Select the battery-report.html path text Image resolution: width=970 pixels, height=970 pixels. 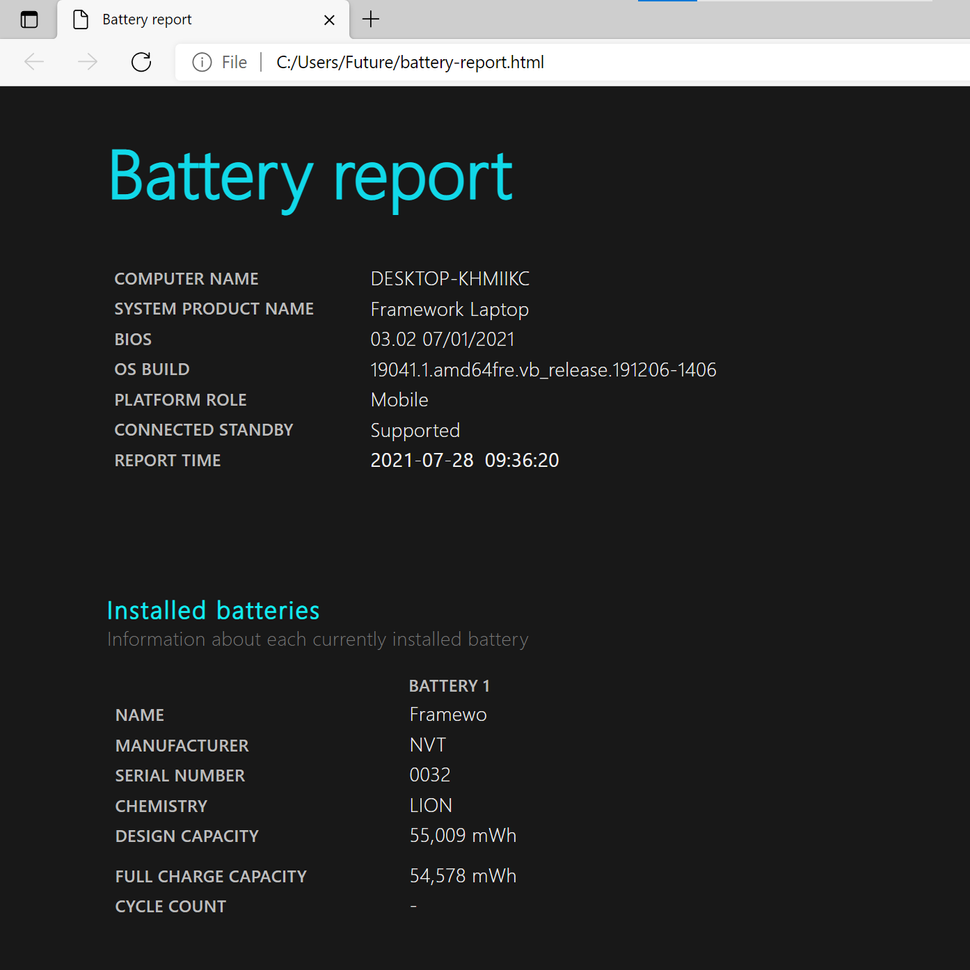coord(410,61)
